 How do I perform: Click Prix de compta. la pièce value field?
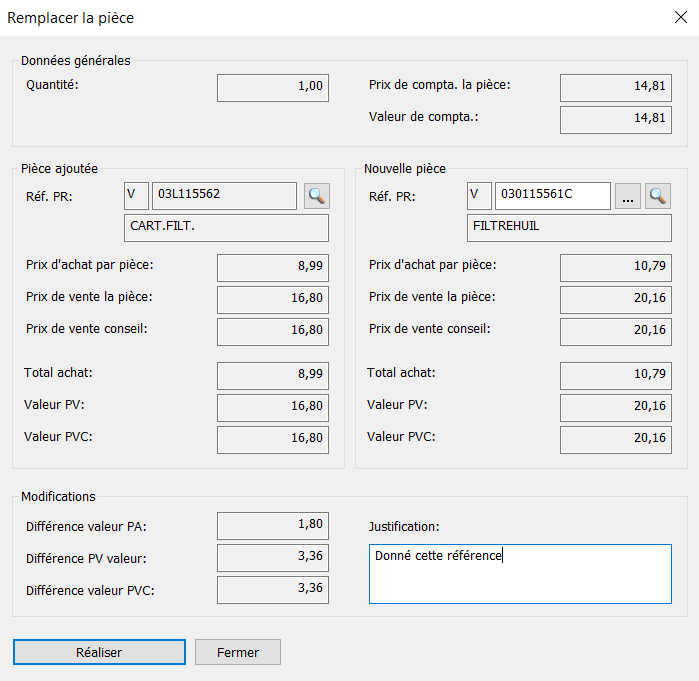(x=616, y=88)
